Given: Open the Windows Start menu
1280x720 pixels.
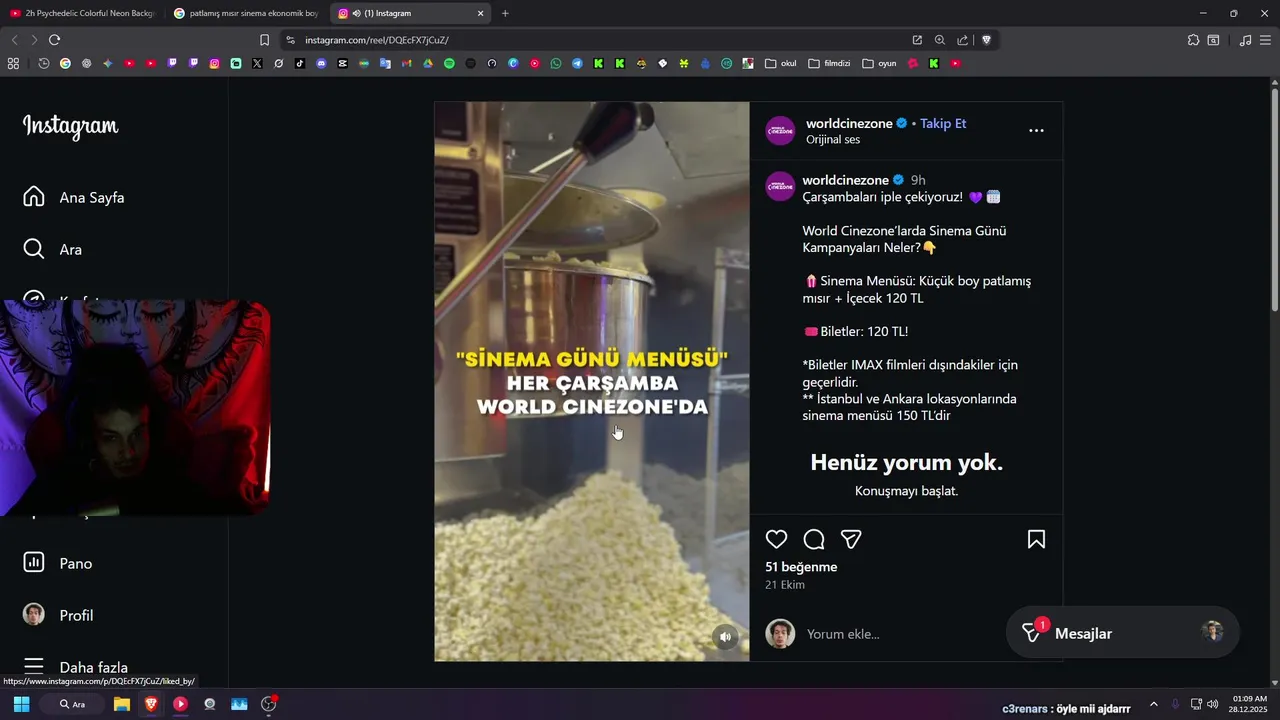Looking at the screenshot, I should (21, 704).
